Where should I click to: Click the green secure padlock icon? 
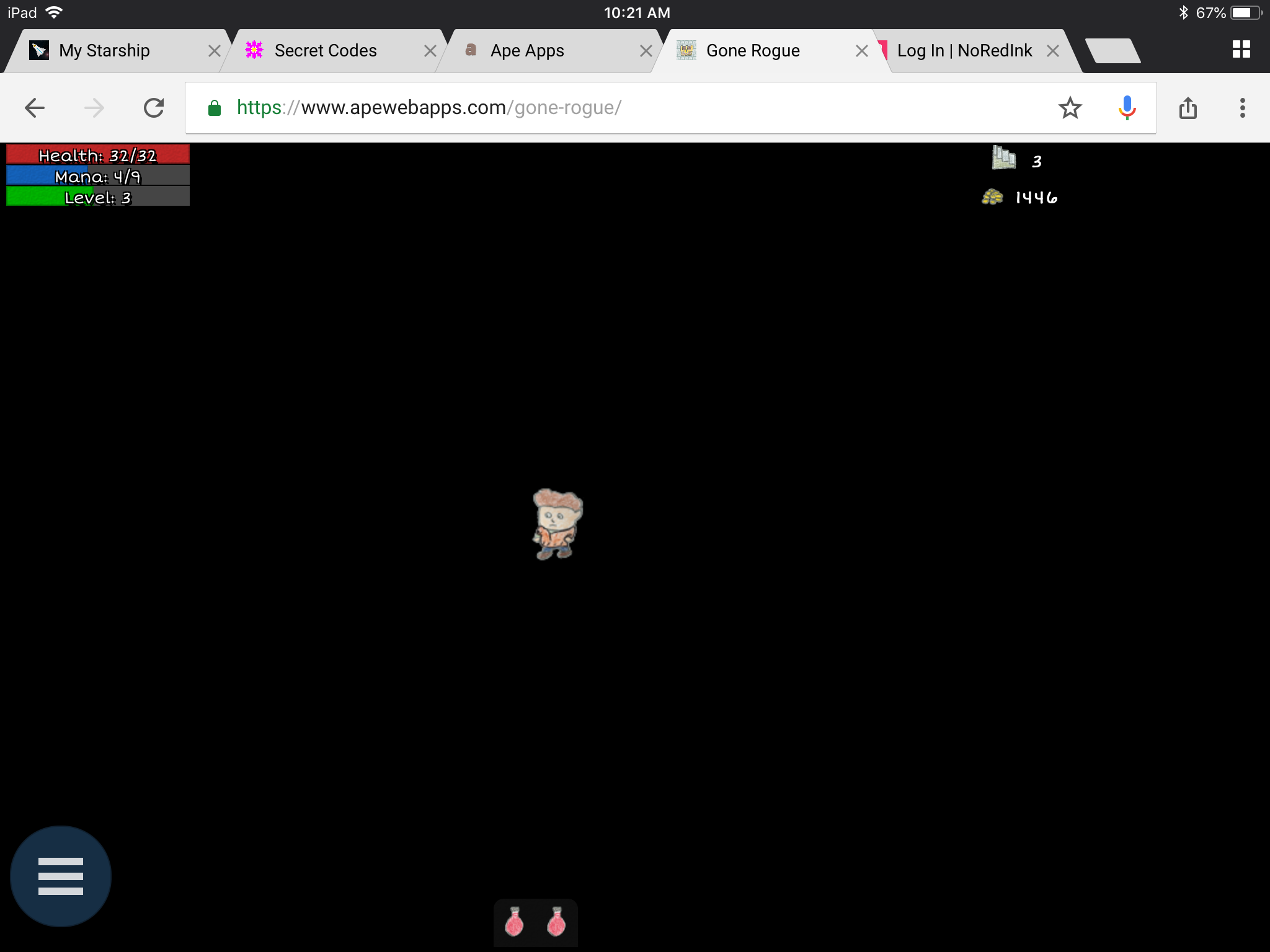[x=215, y=108]
